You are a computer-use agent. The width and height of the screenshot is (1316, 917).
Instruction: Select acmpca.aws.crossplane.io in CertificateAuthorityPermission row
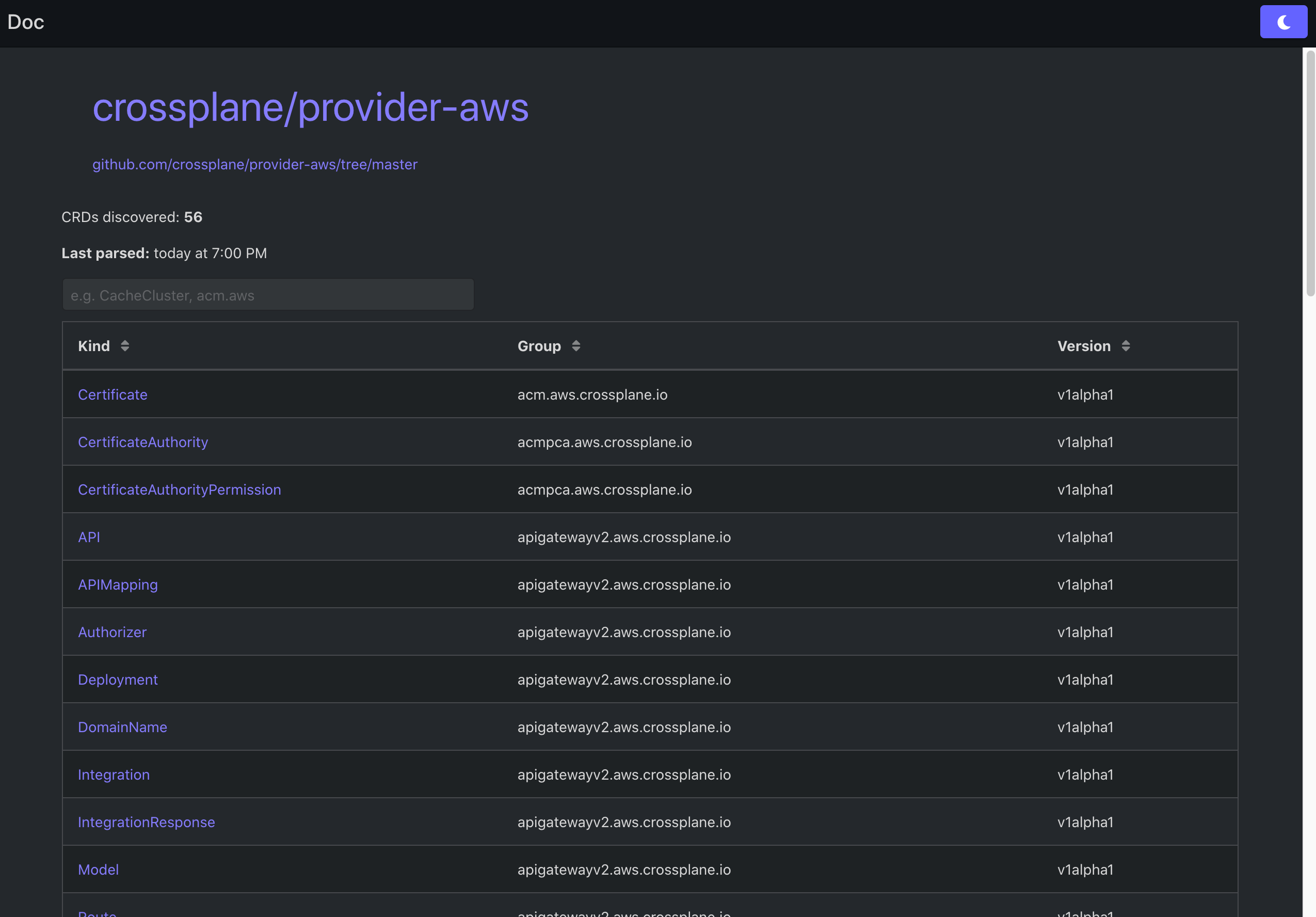[605, 490]
